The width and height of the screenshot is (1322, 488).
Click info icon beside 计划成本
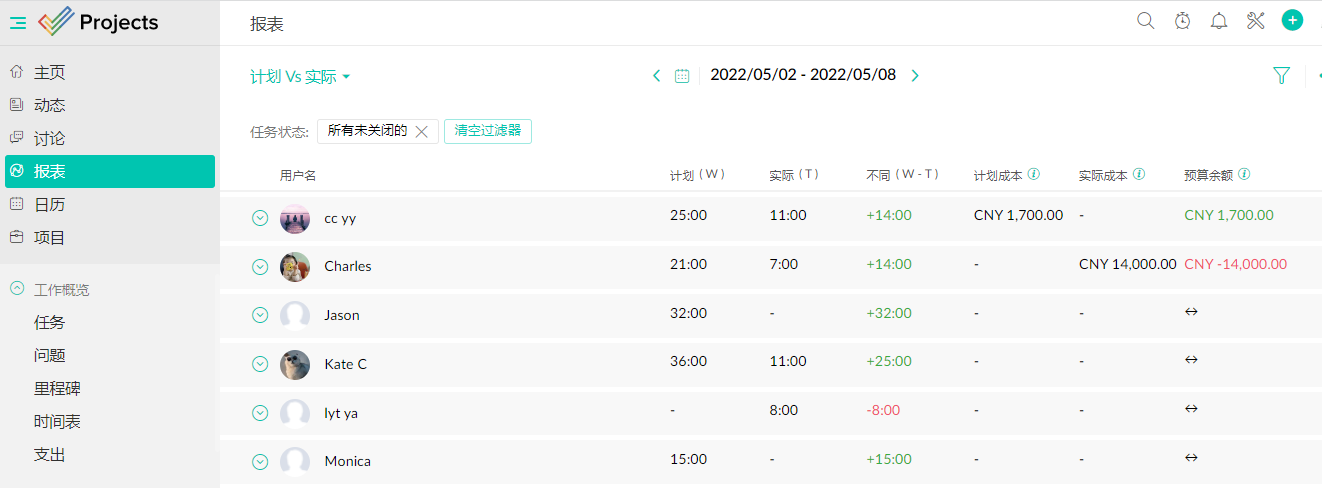tap(1034, 174)
